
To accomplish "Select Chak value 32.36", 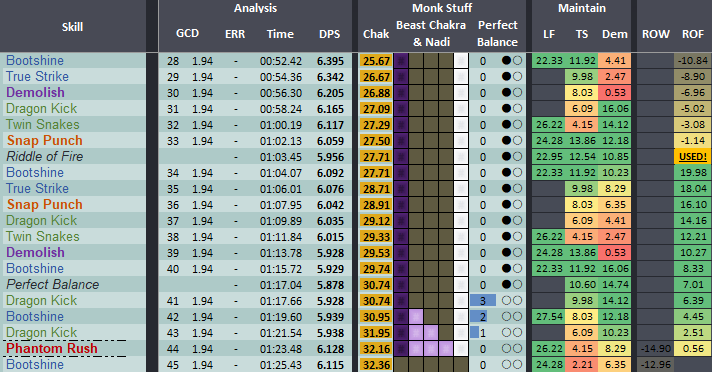I will 376,365.
